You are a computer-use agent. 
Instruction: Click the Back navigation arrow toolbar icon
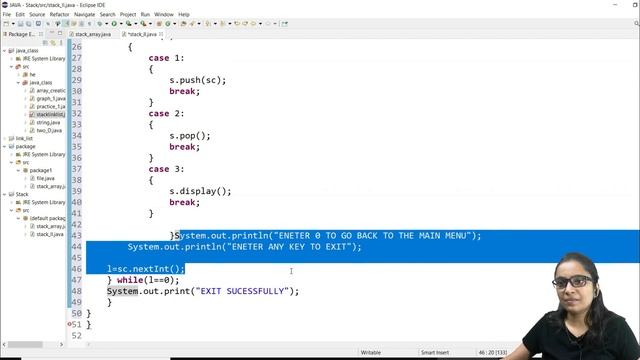click(253, 24)
